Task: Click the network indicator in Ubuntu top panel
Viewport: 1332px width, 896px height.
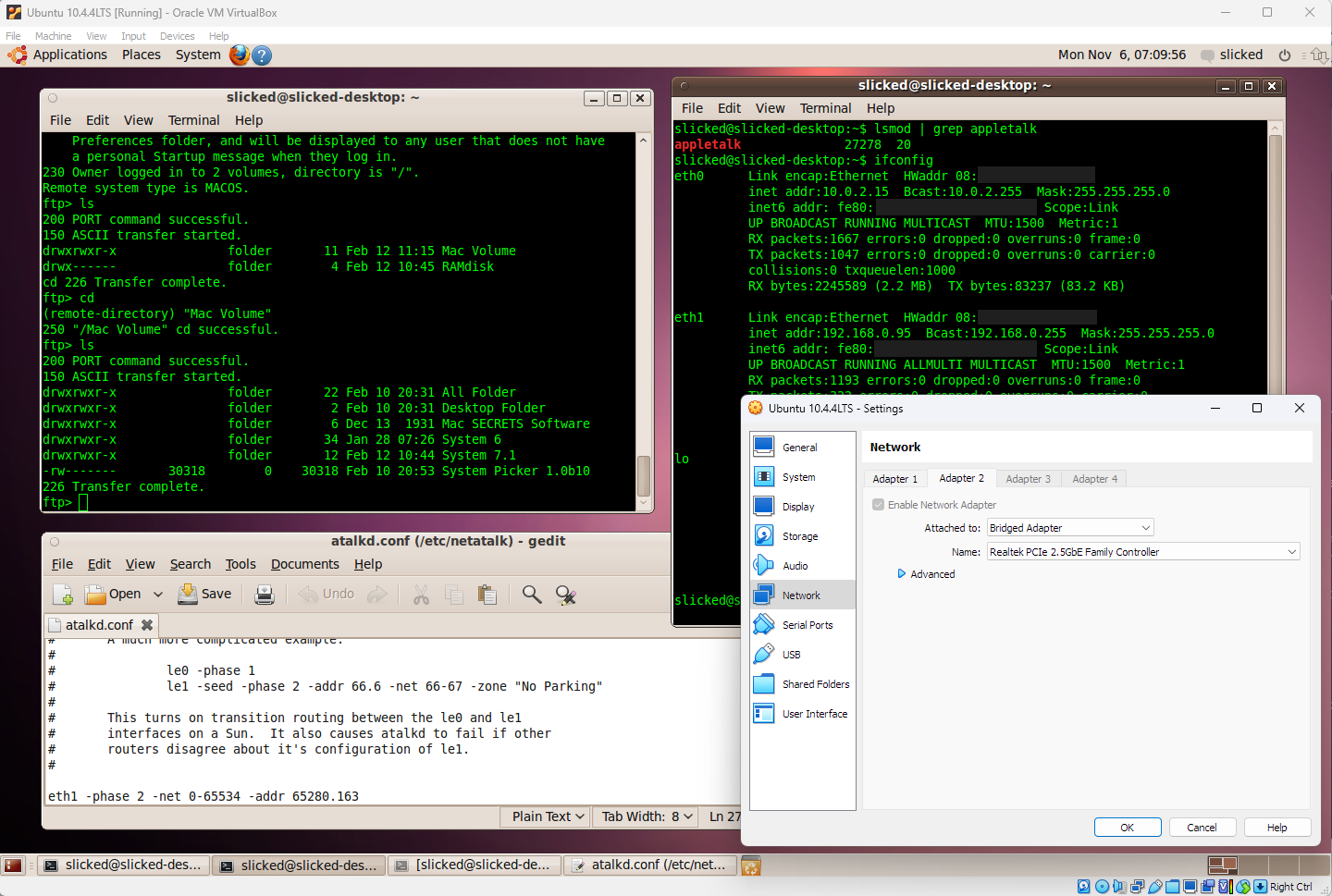Action: [1319, 55]
